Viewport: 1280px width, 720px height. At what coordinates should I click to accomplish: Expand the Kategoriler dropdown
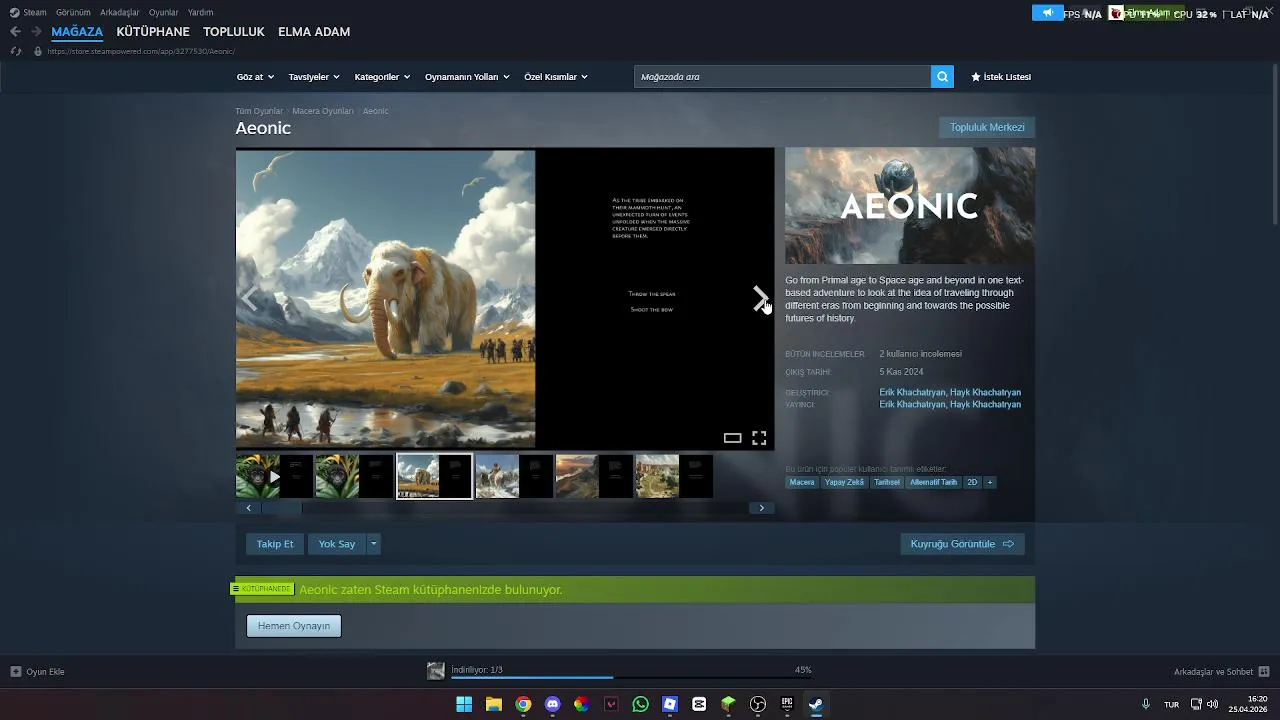382,77
